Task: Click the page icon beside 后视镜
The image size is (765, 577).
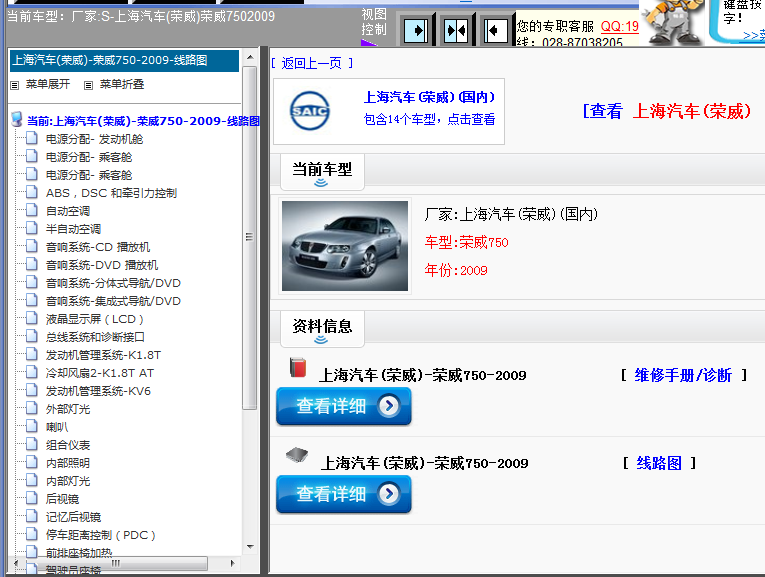Action: (x=32, y=498)
